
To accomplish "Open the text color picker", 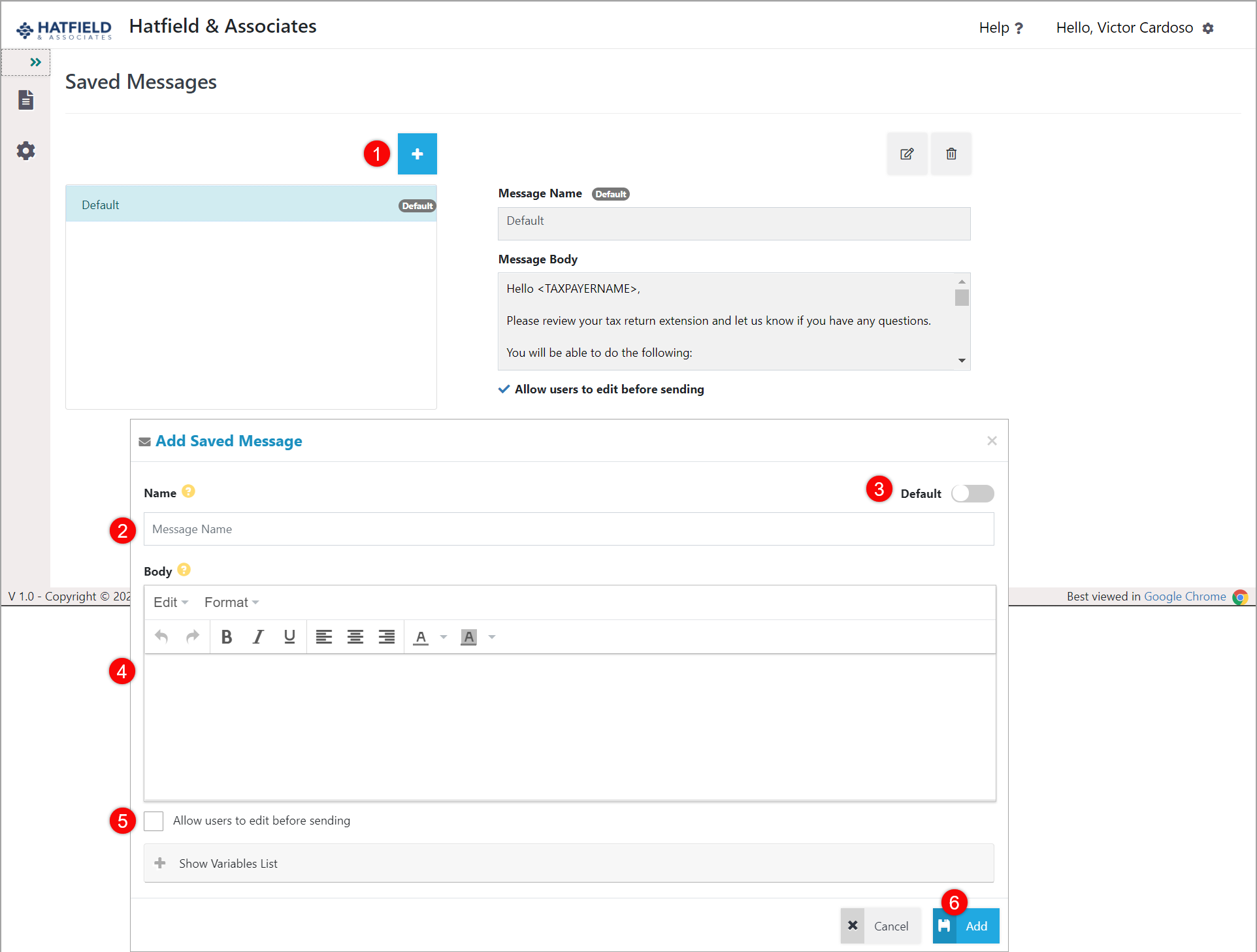I will point(421,636).
